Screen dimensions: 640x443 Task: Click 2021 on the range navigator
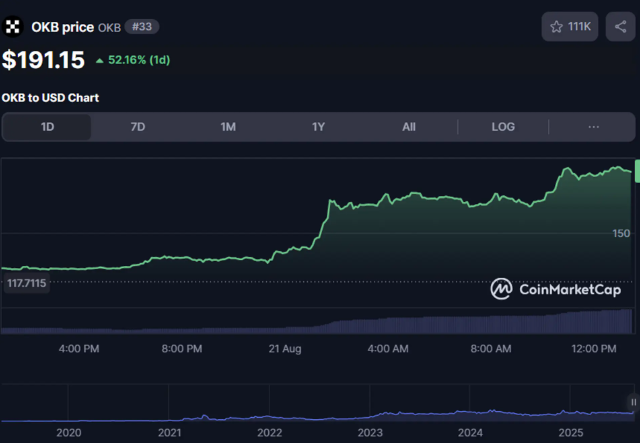click(x=169, y=433)
